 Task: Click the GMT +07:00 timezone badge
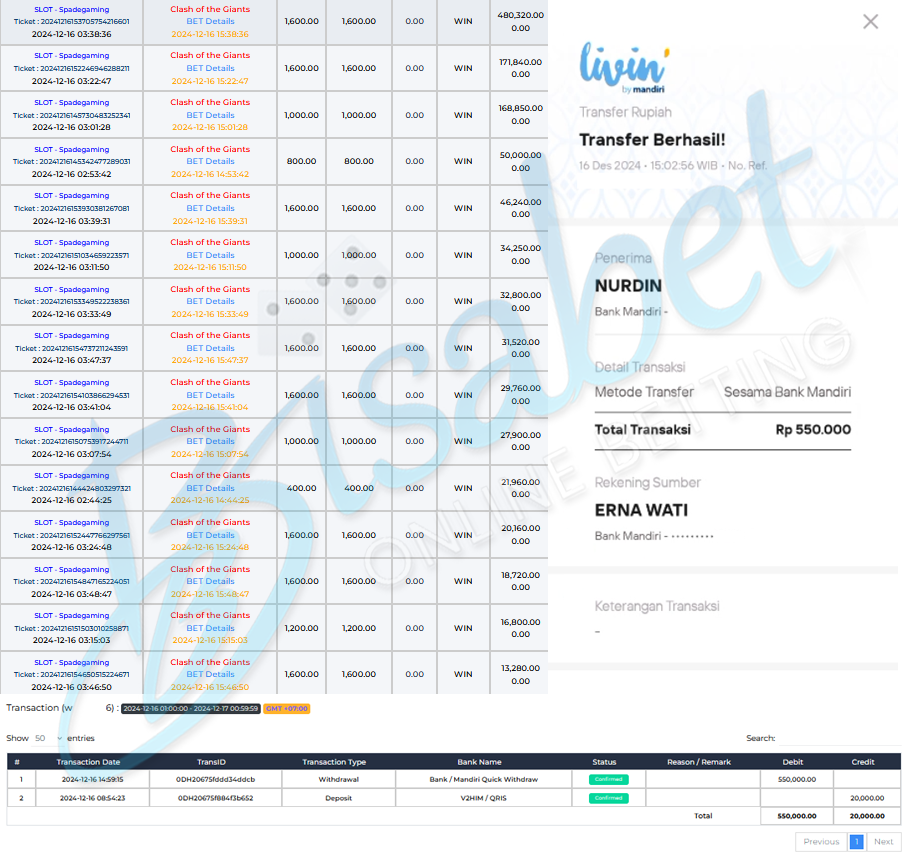[x=287, y=709]
